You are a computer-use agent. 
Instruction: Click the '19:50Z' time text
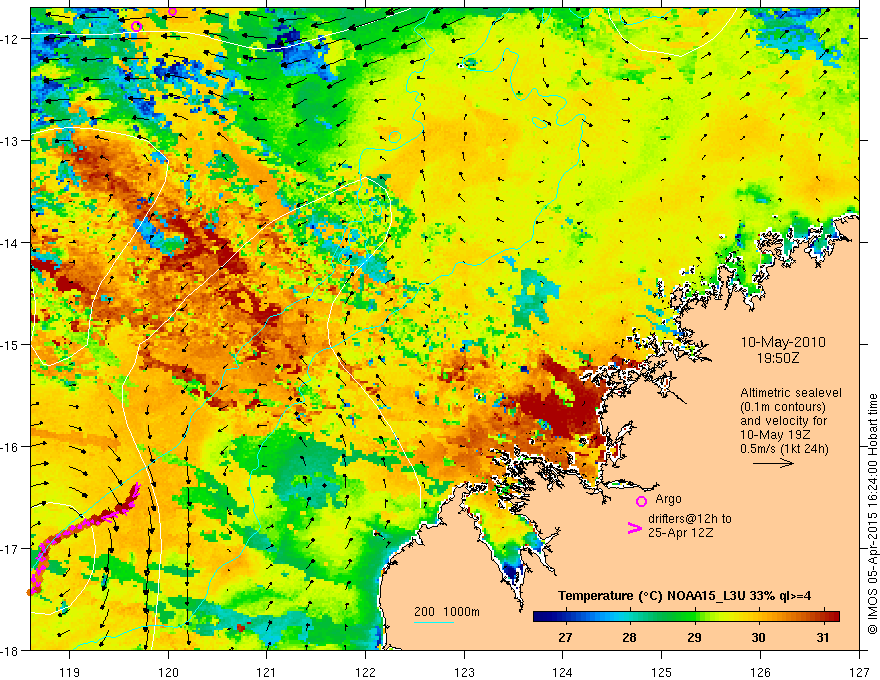pos(777,358)
